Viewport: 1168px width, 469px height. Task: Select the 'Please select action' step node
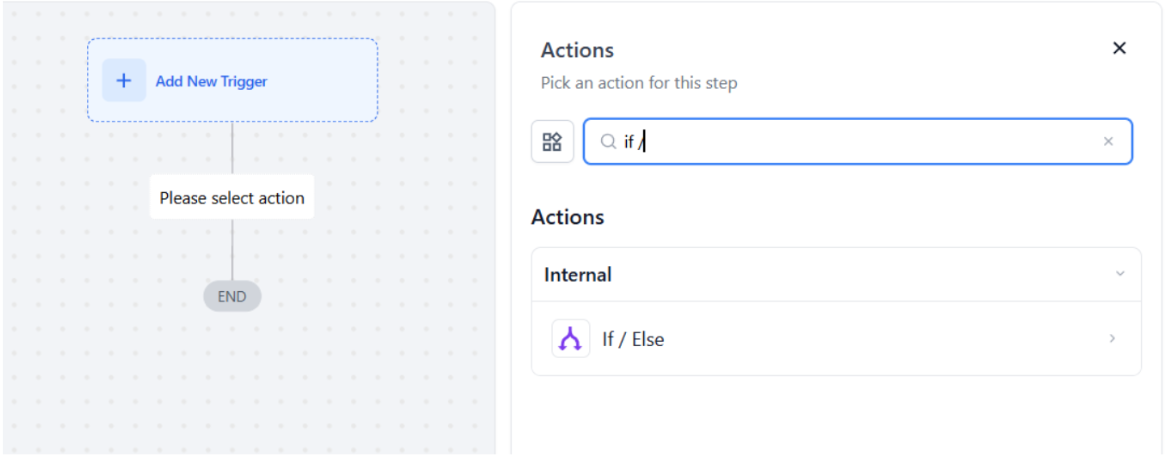232,198
